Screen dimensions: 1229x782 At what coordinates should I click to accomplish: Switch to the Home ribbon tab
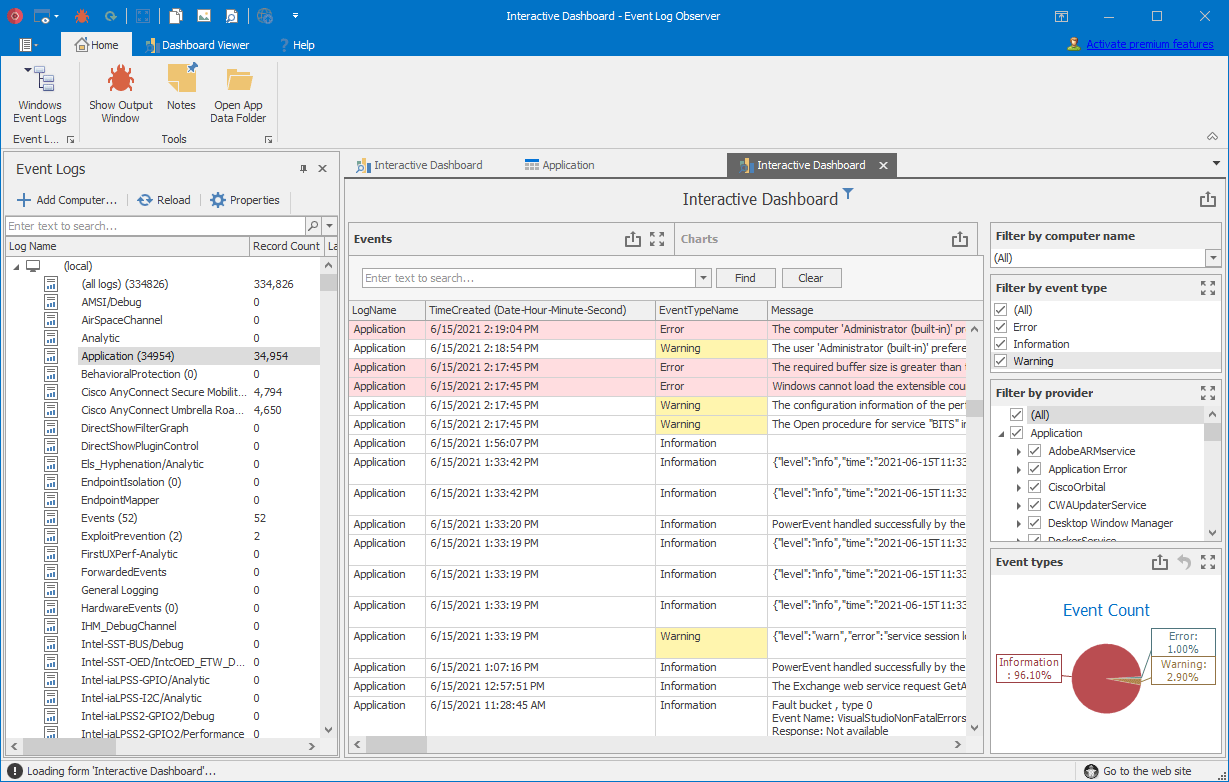coord(96,45)
